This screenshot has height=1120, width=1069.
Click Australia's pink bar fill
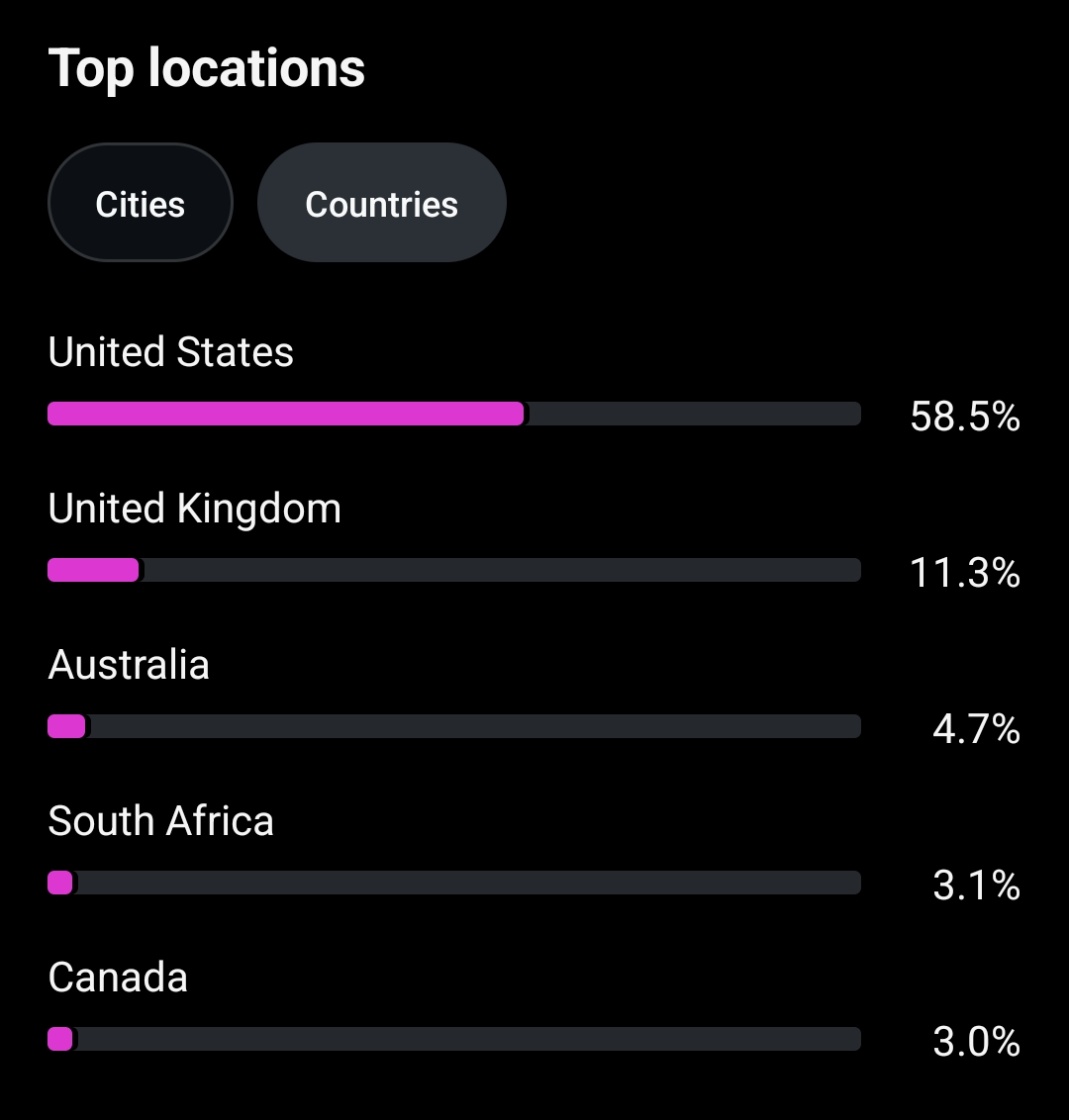point(66,726)
